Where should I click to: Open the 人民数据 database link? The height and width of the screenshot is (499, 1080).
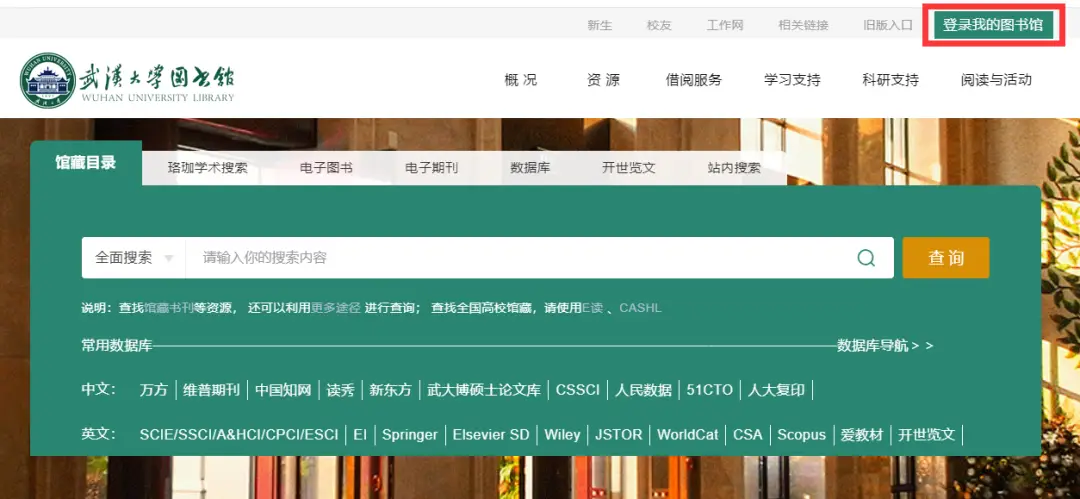tap(643, 390)
